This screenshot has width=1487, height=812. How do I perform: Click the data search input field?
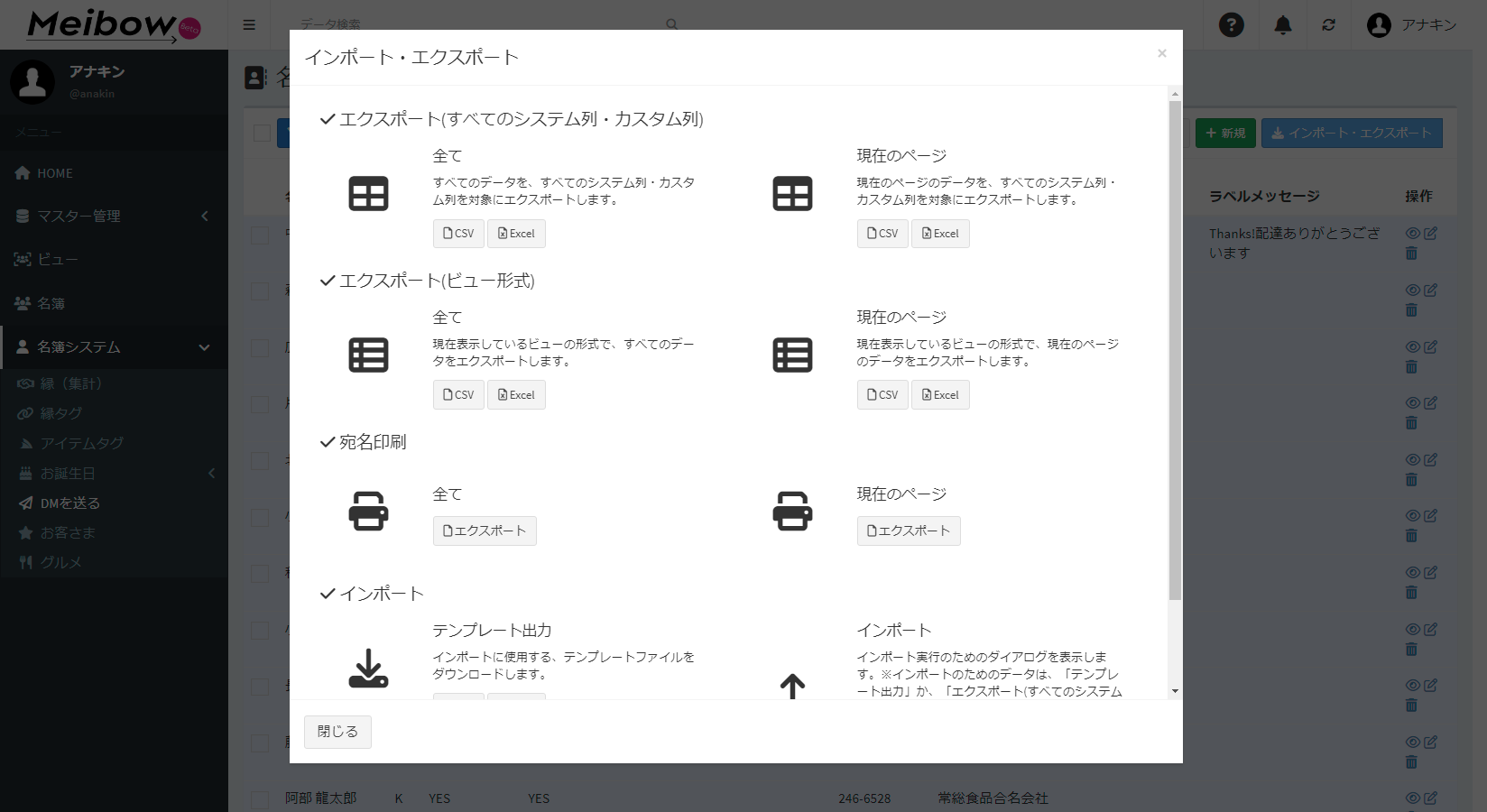tap(478, 24)
